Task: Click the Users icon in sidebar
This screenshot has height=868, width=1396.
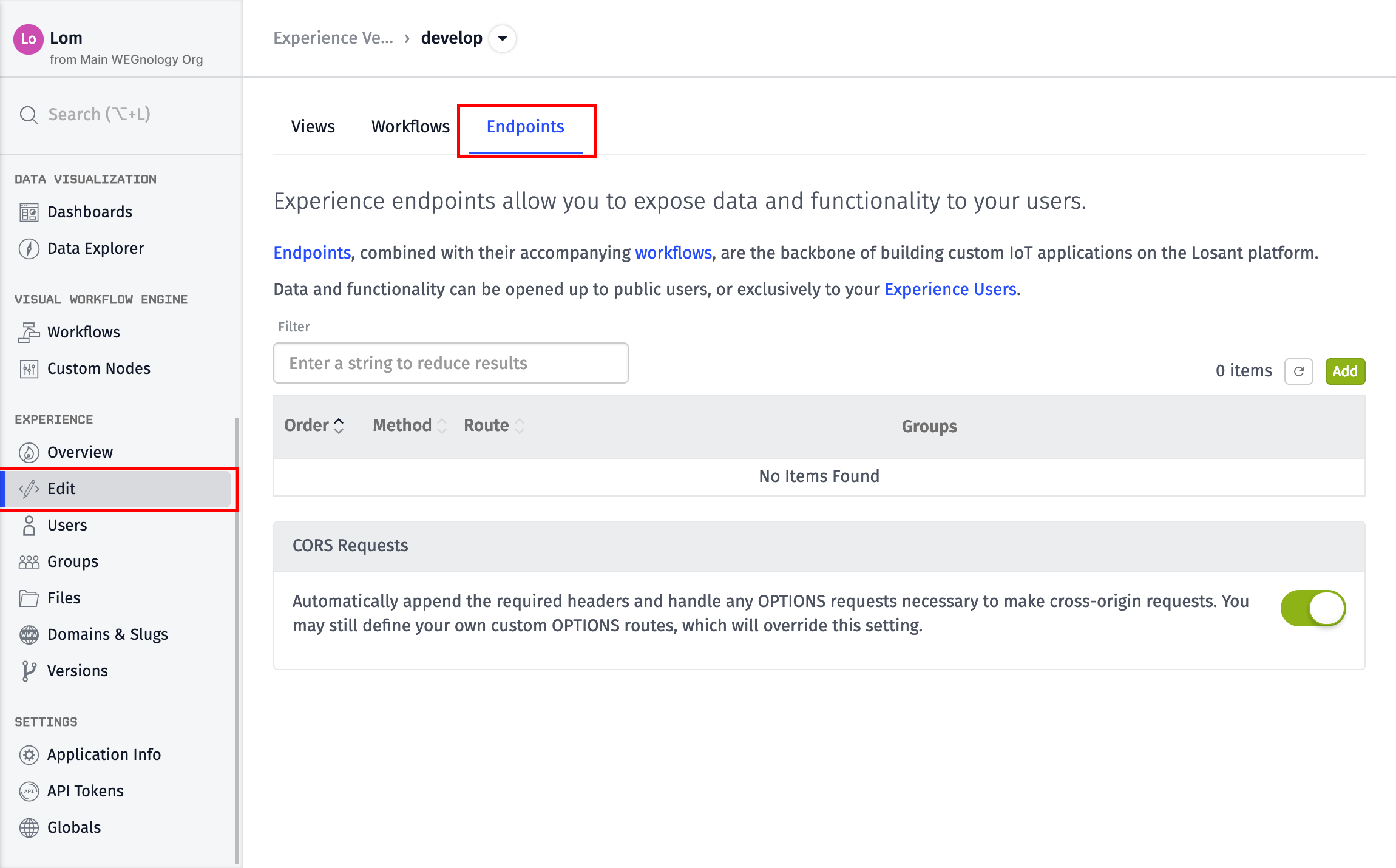Action: pos(29,525)
